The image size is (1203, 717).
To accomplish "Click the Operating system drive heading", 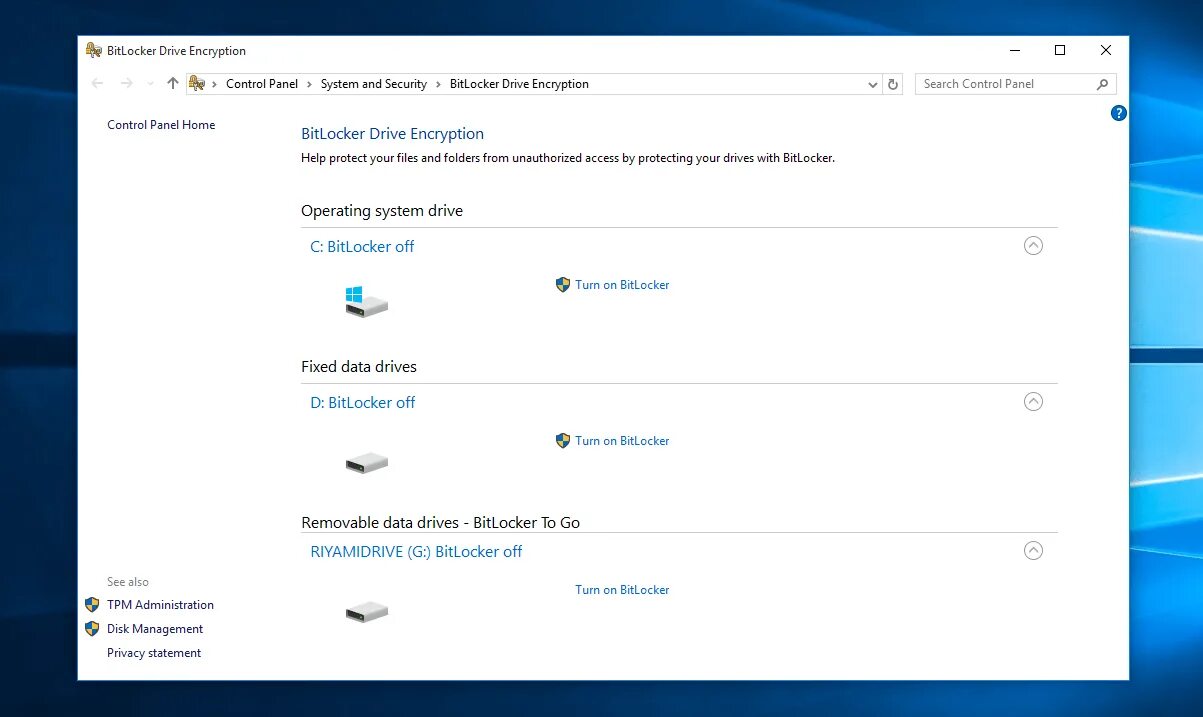I will (382, 211).
